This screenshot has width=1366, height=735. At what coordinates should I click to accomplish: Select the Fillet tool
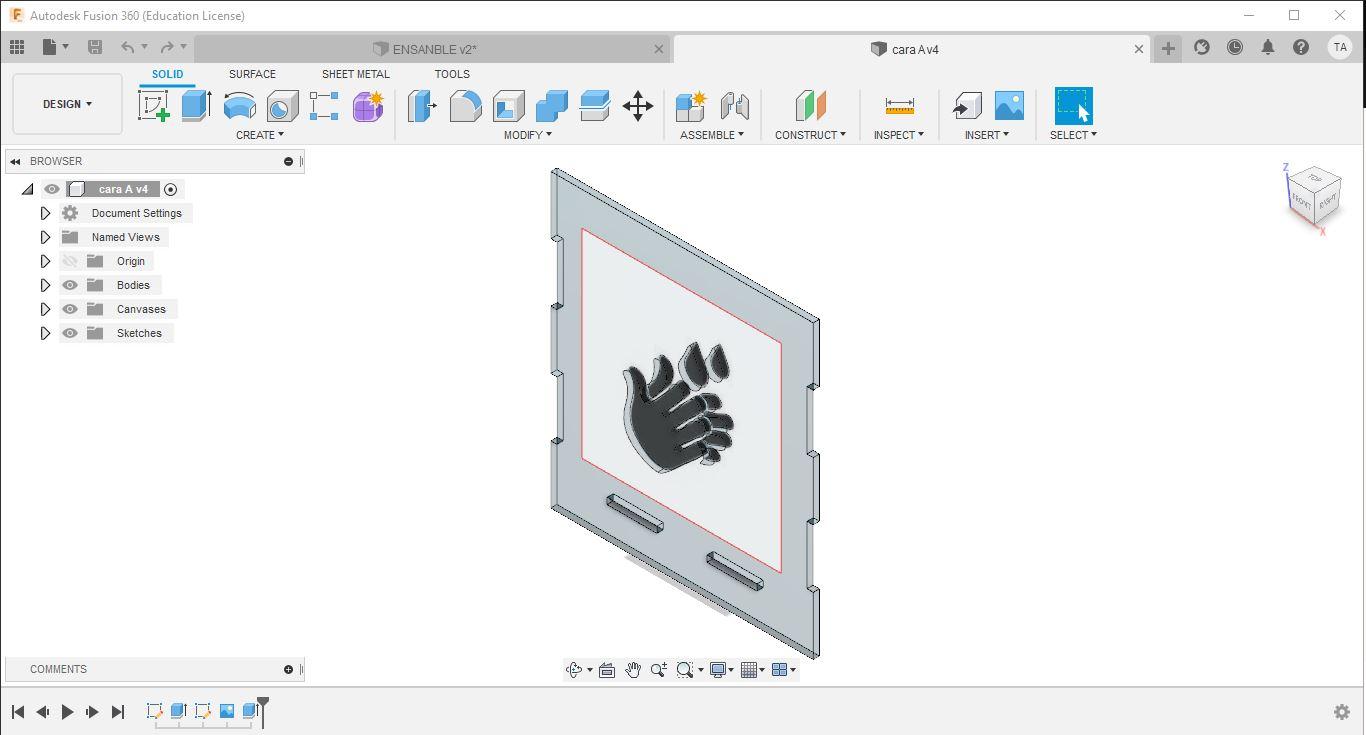tap(465, 106)
